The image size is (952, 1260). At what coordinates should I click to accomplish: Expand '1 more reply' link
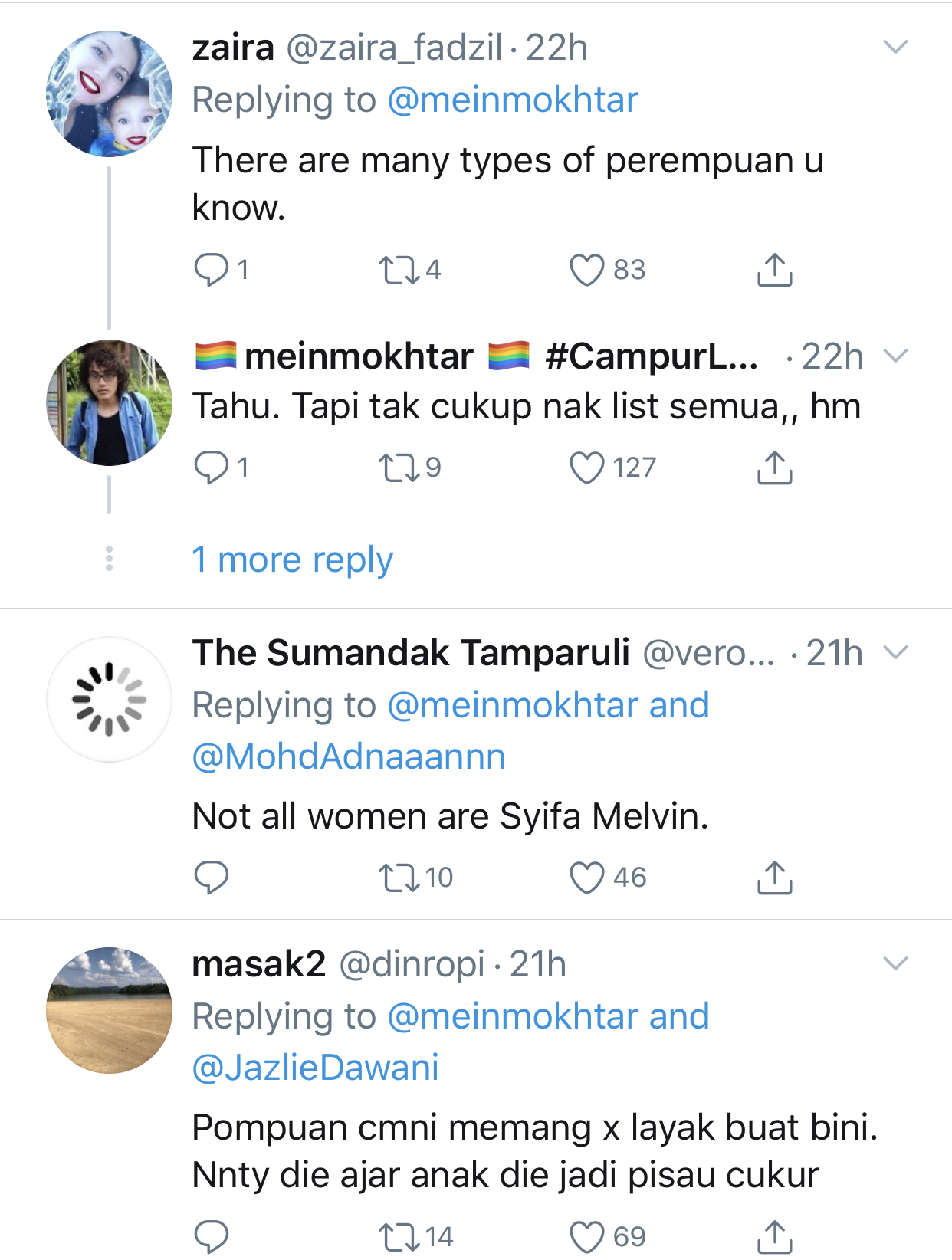(292, 560)
